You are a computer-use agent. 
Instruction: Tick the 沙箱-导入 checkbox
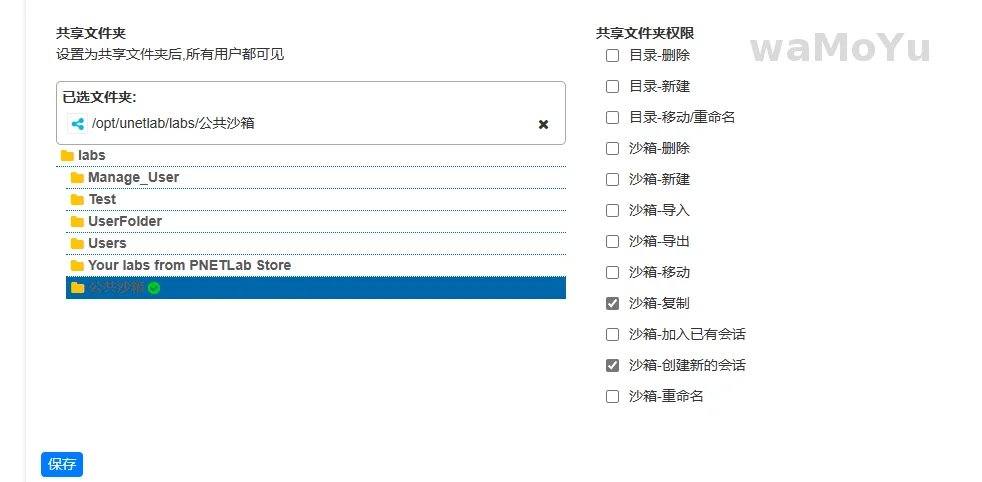tap(613, 211)
